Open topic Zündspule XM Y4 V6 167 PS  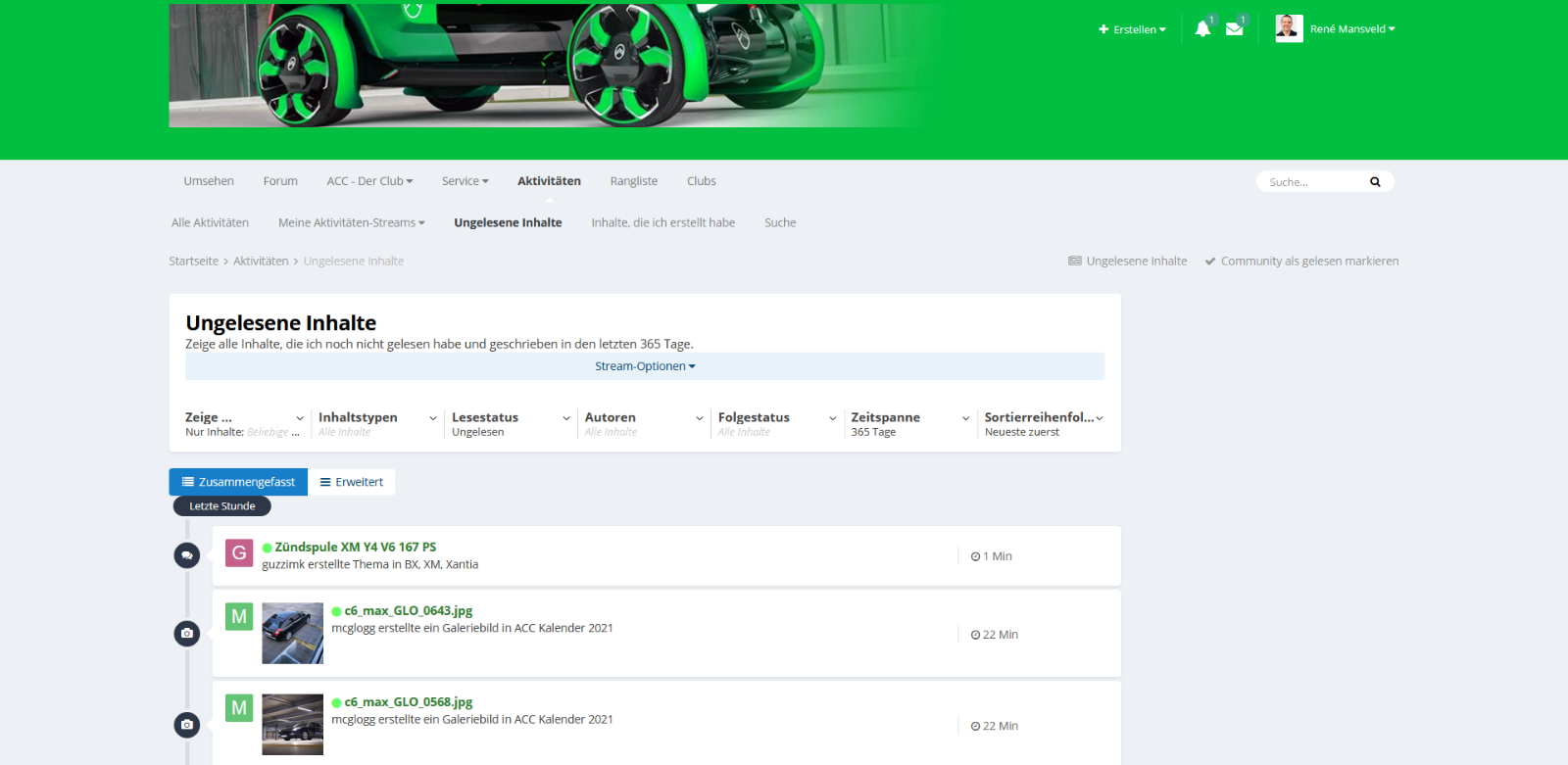(356, 548)
